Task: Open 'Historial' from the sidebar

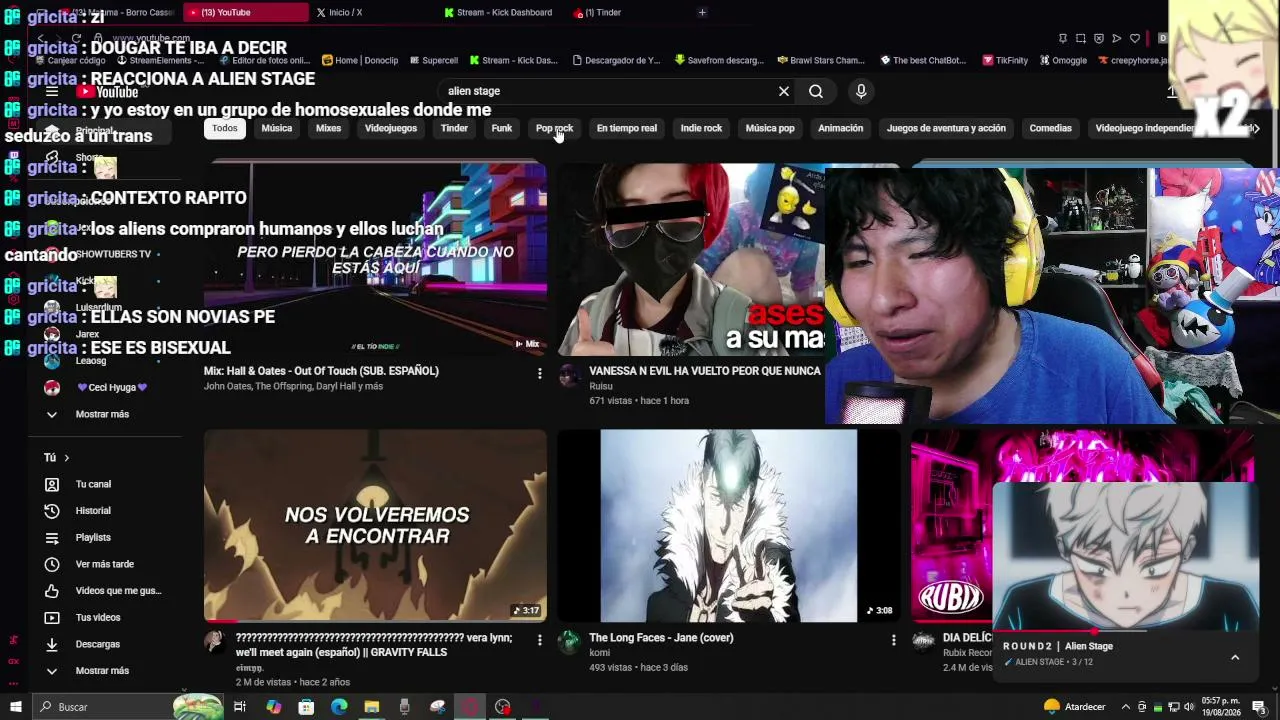Action: click(105, 511)
